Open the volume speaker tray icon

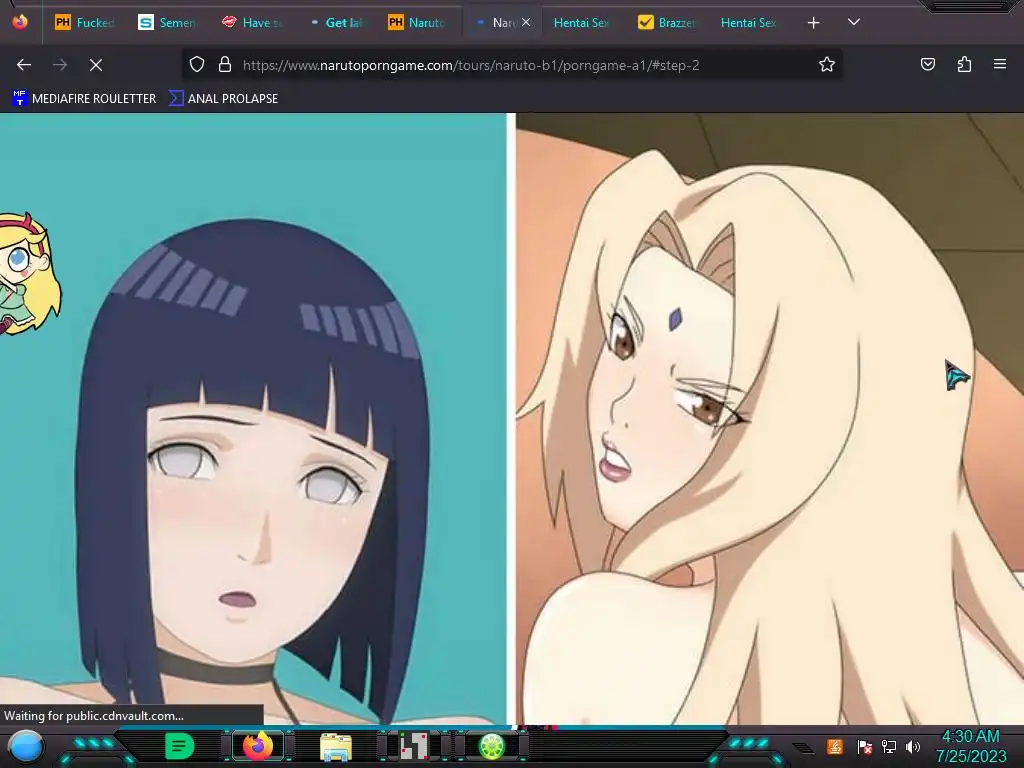tap(913, 746)
